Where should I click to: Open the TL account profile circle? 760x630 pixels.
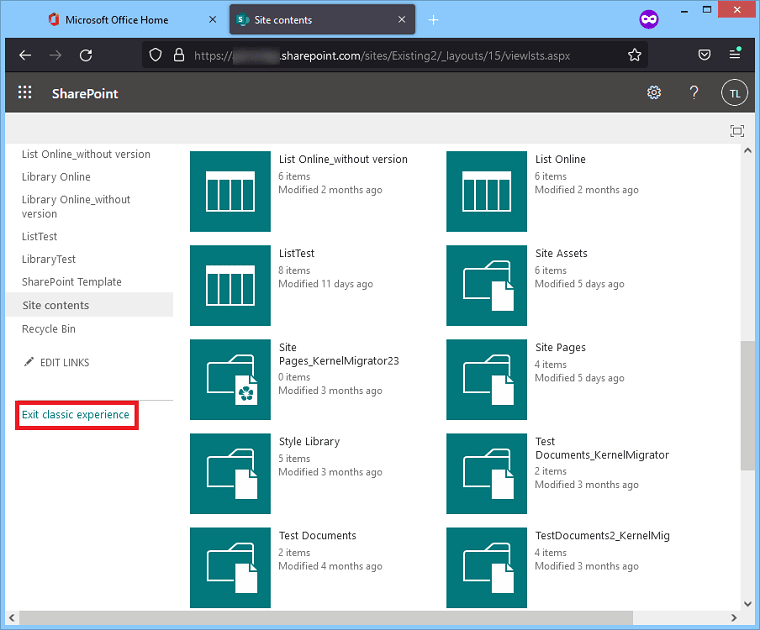coord(735,93)
